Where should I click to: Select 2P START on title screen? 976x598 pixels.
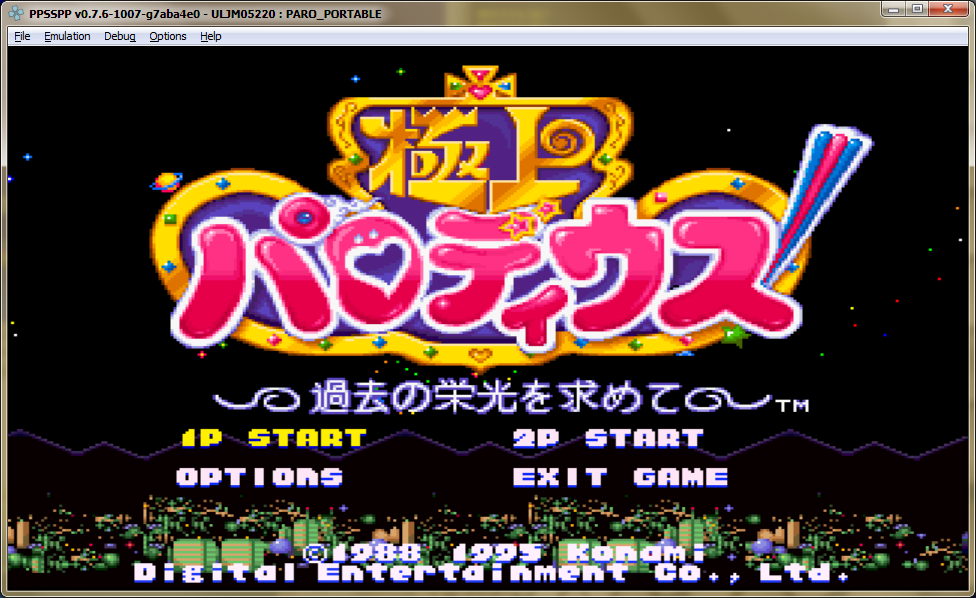pyautogui.click(x=608, y=438)
